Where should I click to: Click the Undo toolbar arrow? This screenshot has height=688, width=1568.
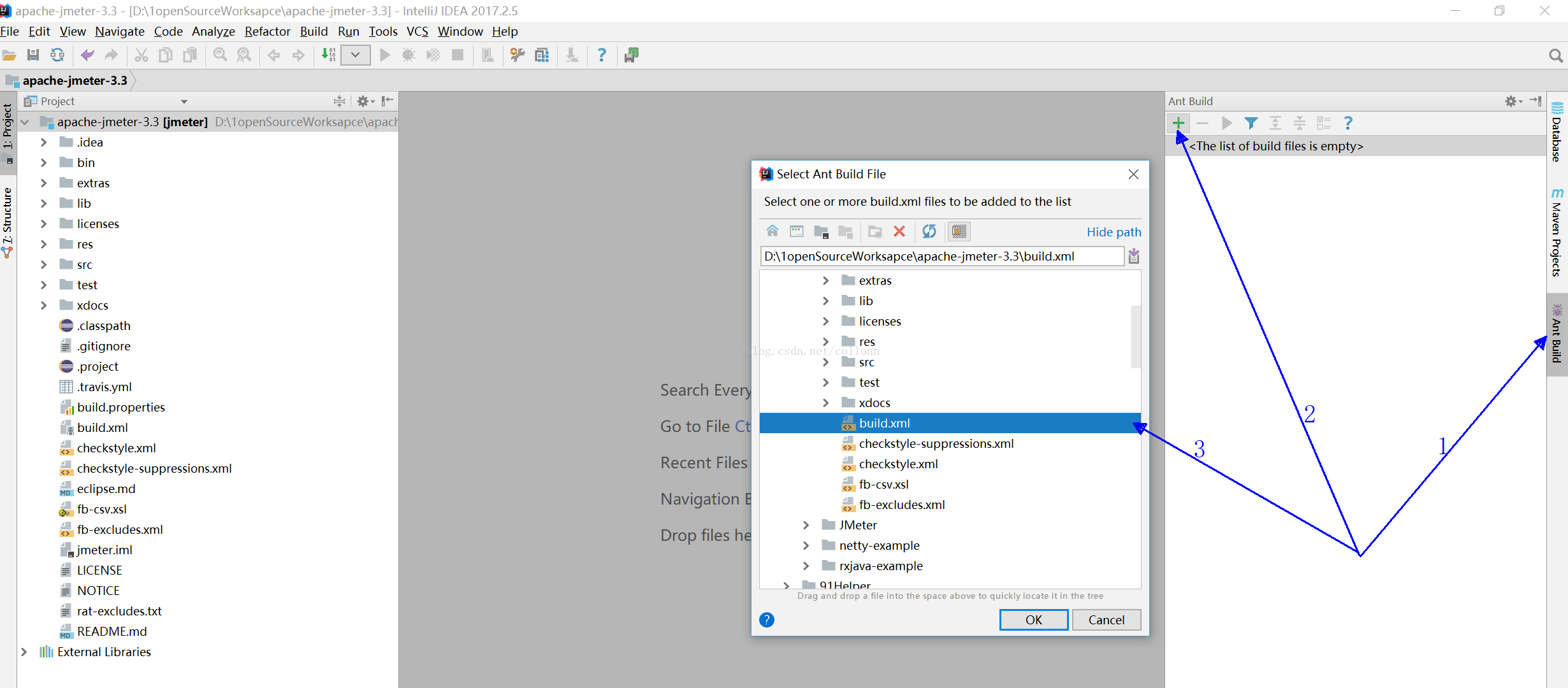tap(87, 55)
